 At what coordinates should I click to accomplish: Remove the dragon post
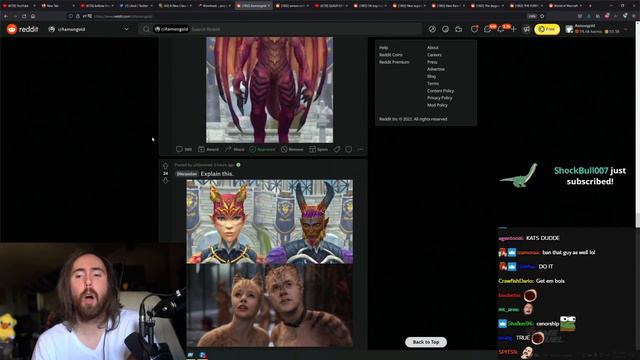292,149
